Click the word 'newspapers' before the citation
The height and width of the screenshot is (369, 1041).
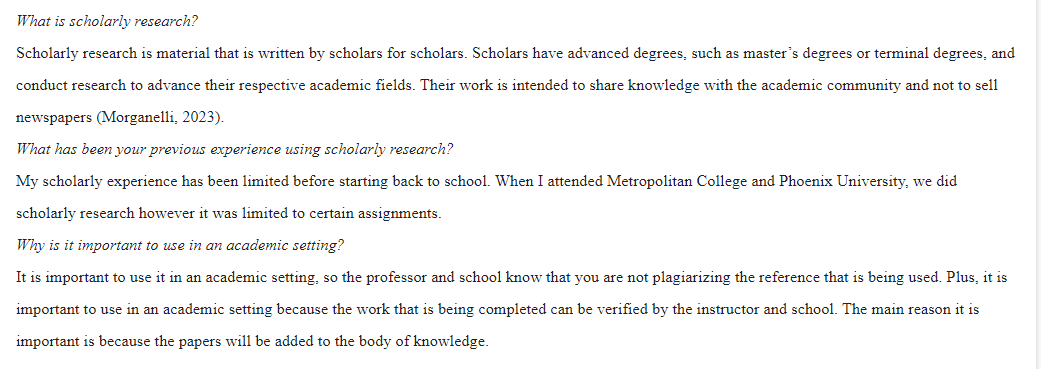pyautogui.click(x=54, y=117)
